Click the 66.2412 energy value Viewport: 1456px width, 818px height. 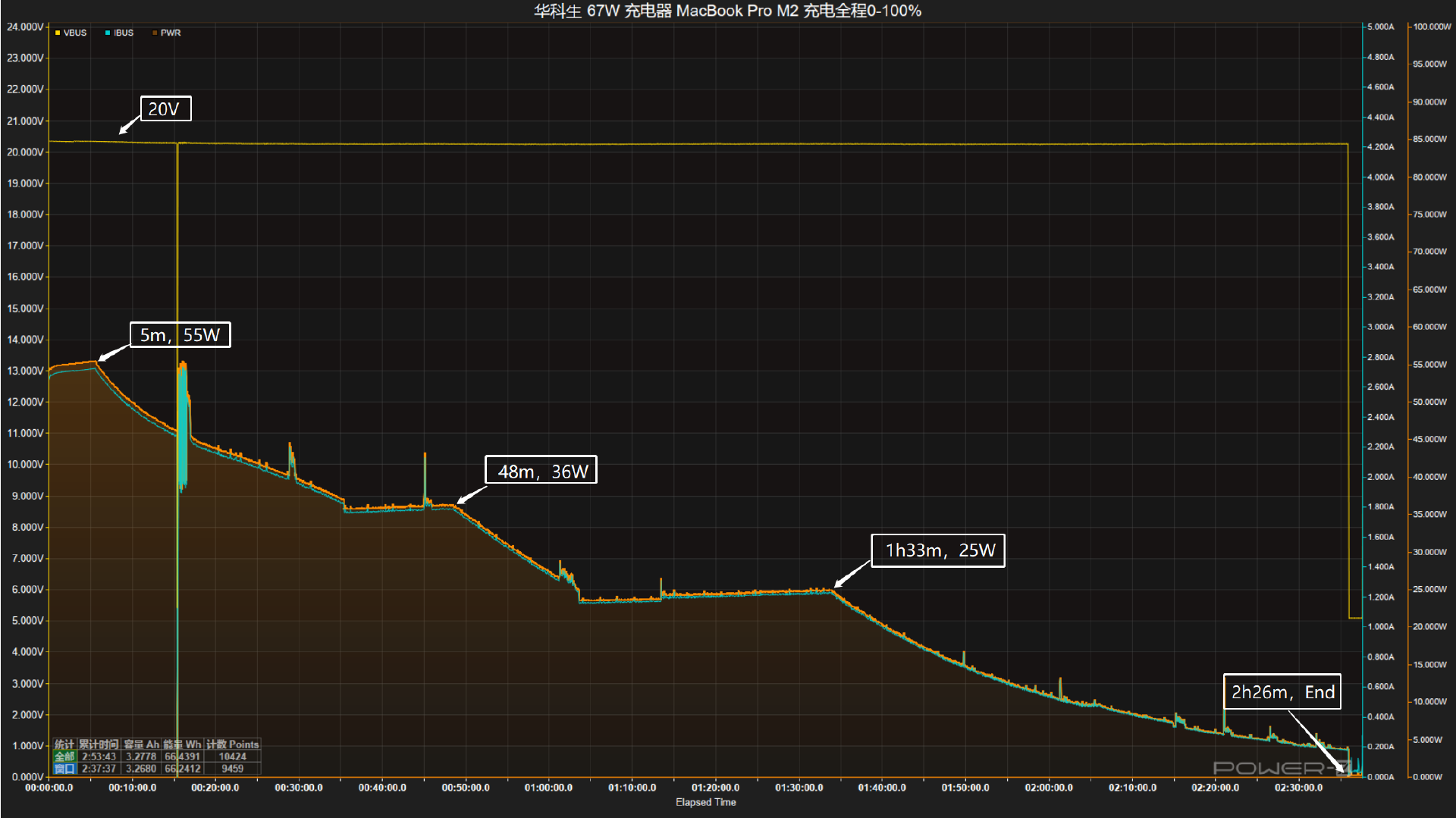tap(182, 769)
